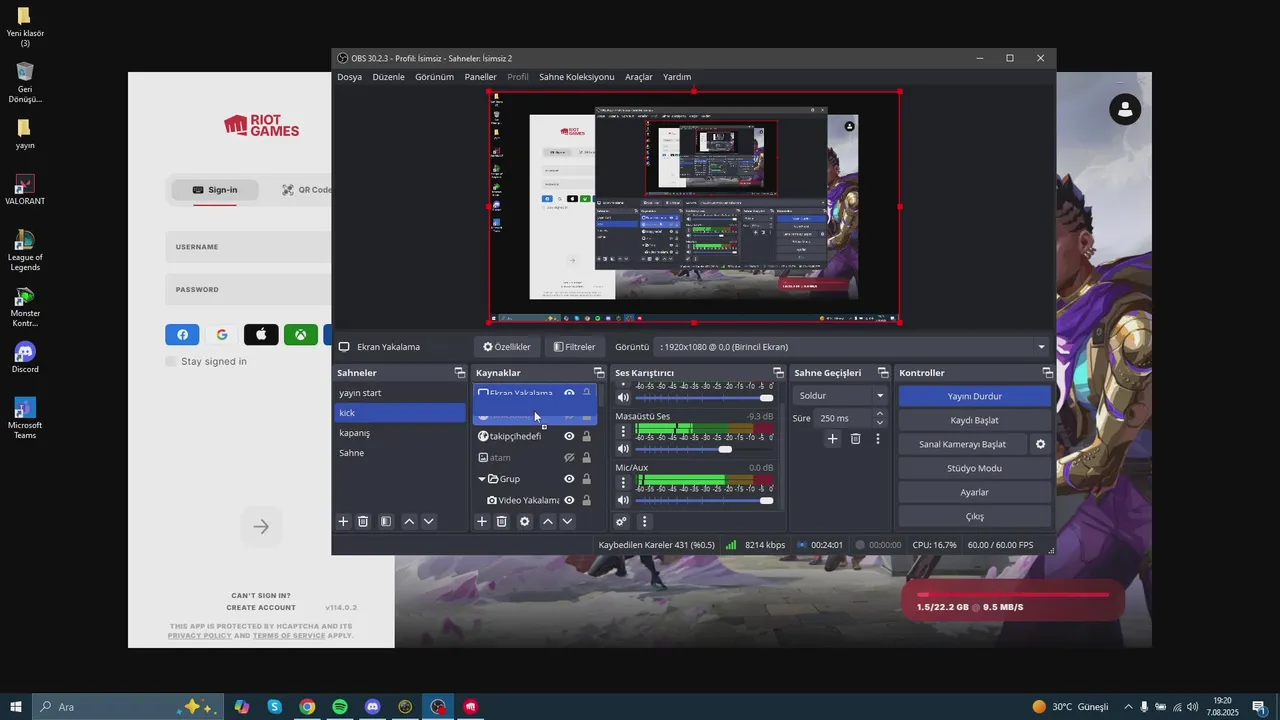Toggle the lock on the atam source
Screen dimensions: 1280x720
[x=587, y=458]
